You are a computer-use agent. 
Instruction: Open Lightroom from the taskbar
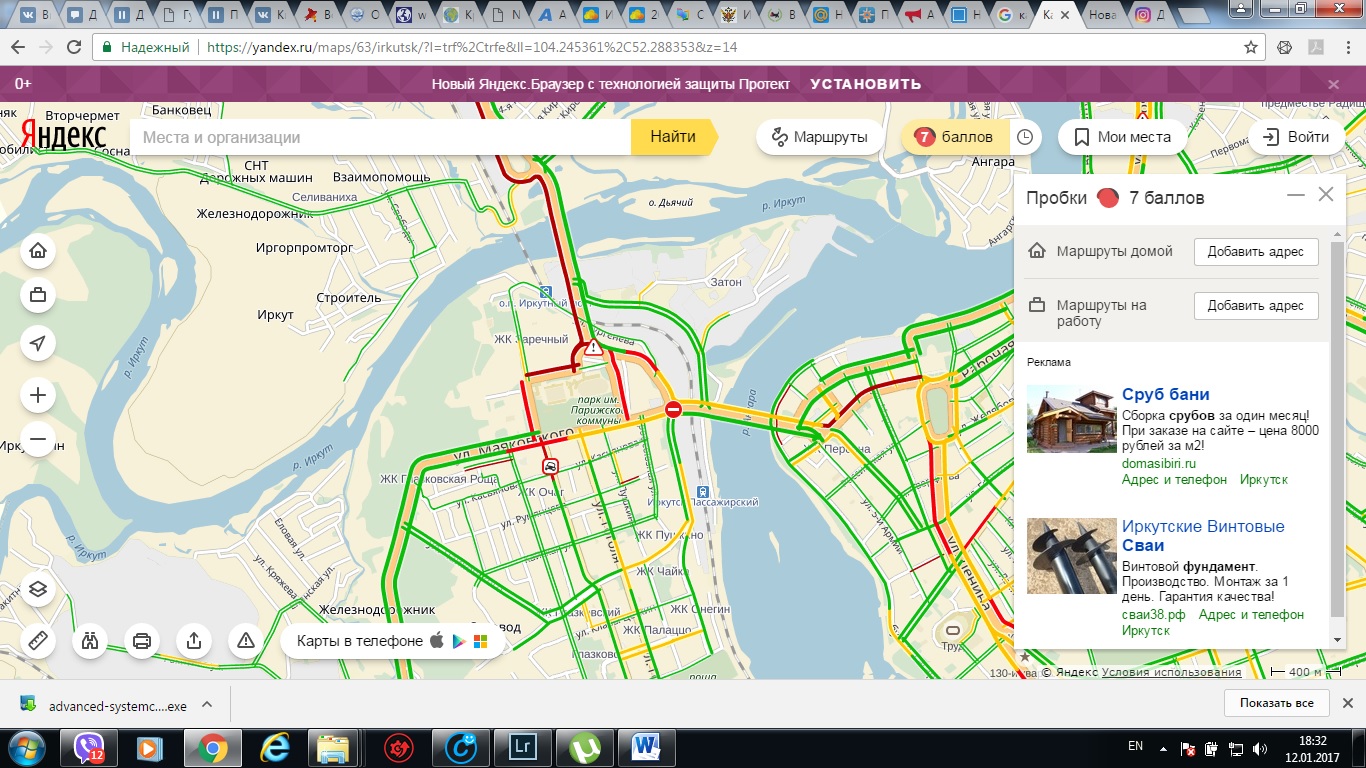point(521,747)
